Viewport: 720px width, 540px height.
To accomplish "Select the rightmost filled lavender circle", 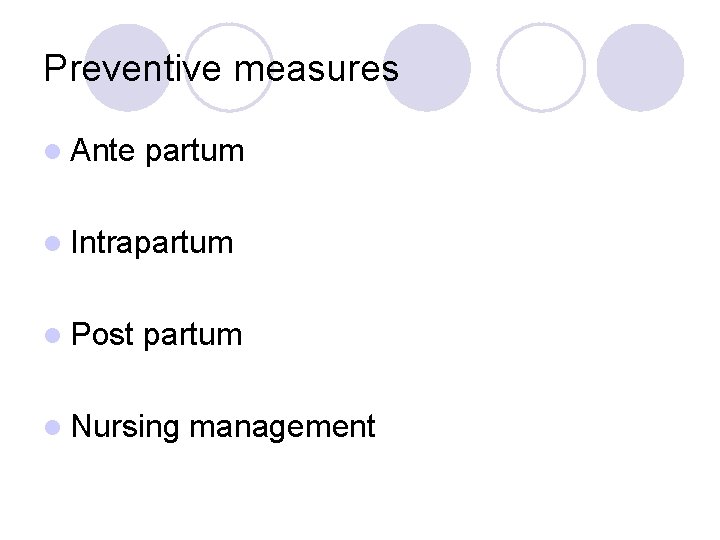I will (640, 67).
